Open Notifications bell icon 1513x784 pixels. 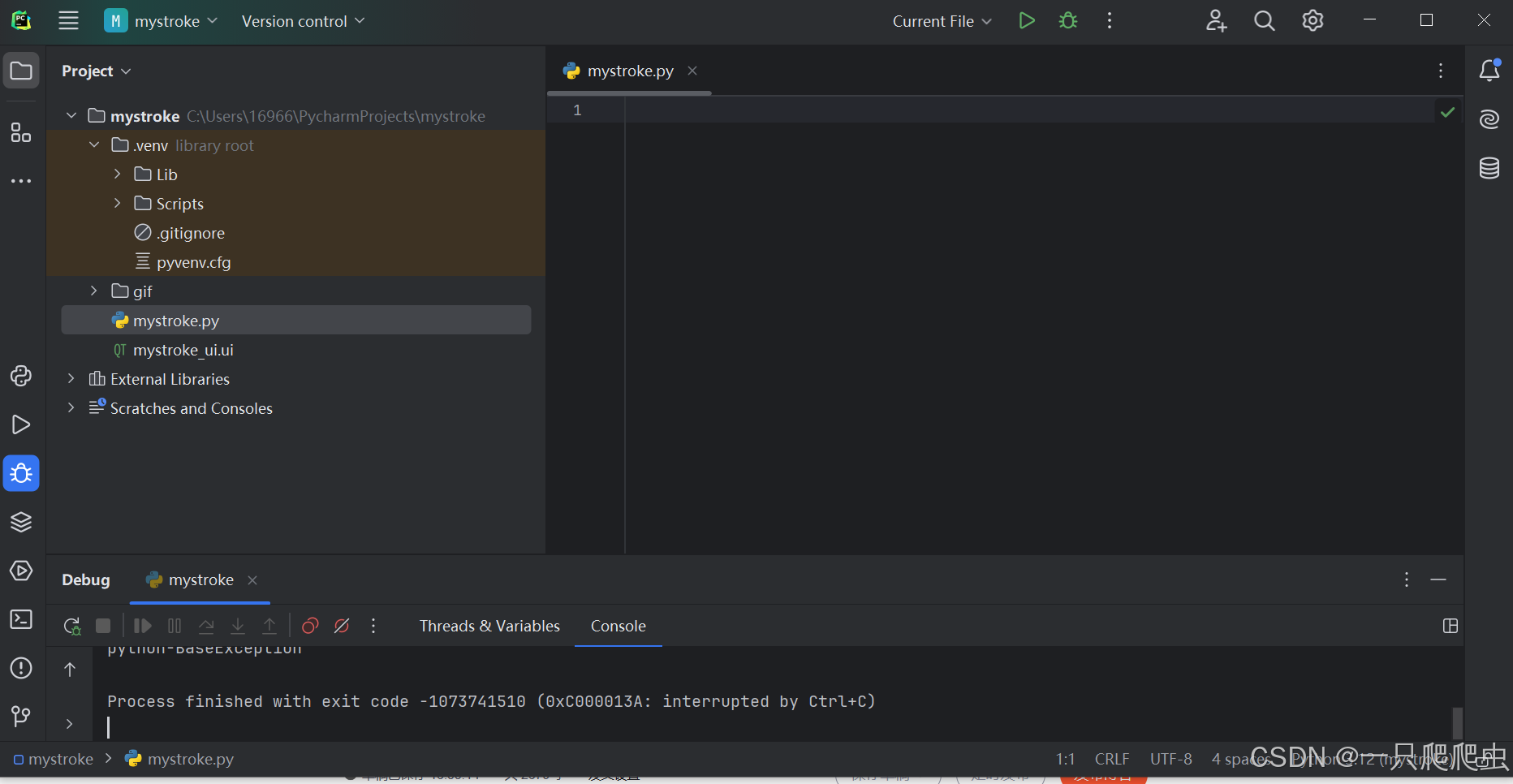tap(1489, 71)
